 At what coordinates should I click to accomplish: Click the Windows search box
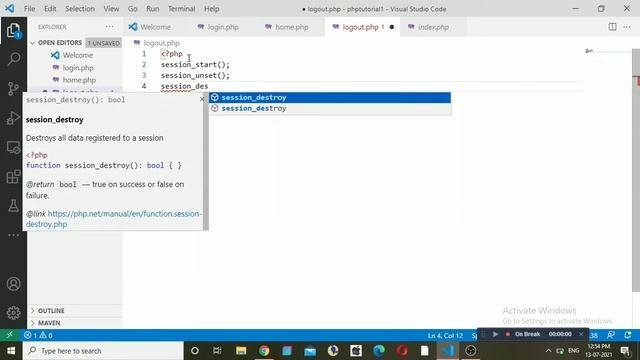tap(103, 351)
